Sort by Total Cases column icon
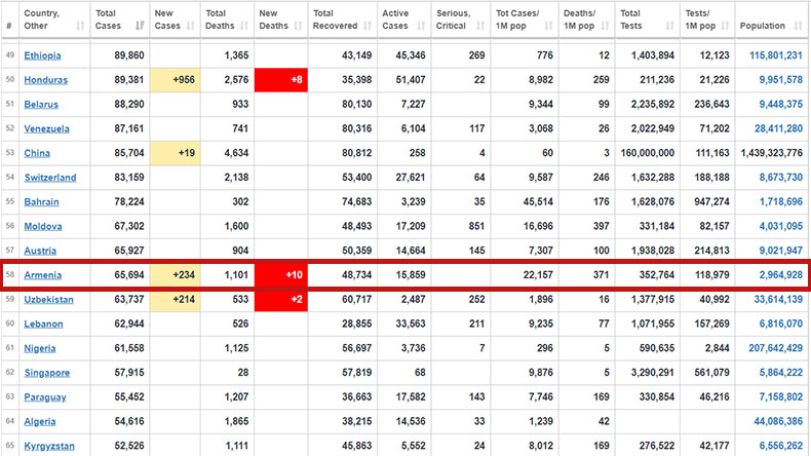The image size is (811, 456). [x=140, y=25]
